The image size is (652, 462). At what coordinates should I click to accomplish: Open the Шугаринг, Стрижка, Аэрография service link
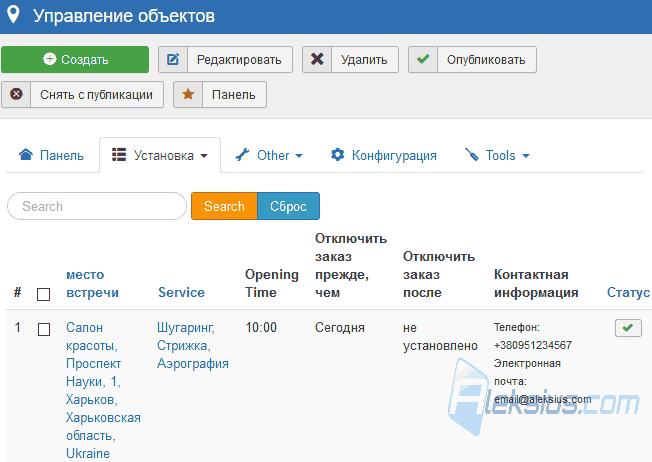click(193, 345)
